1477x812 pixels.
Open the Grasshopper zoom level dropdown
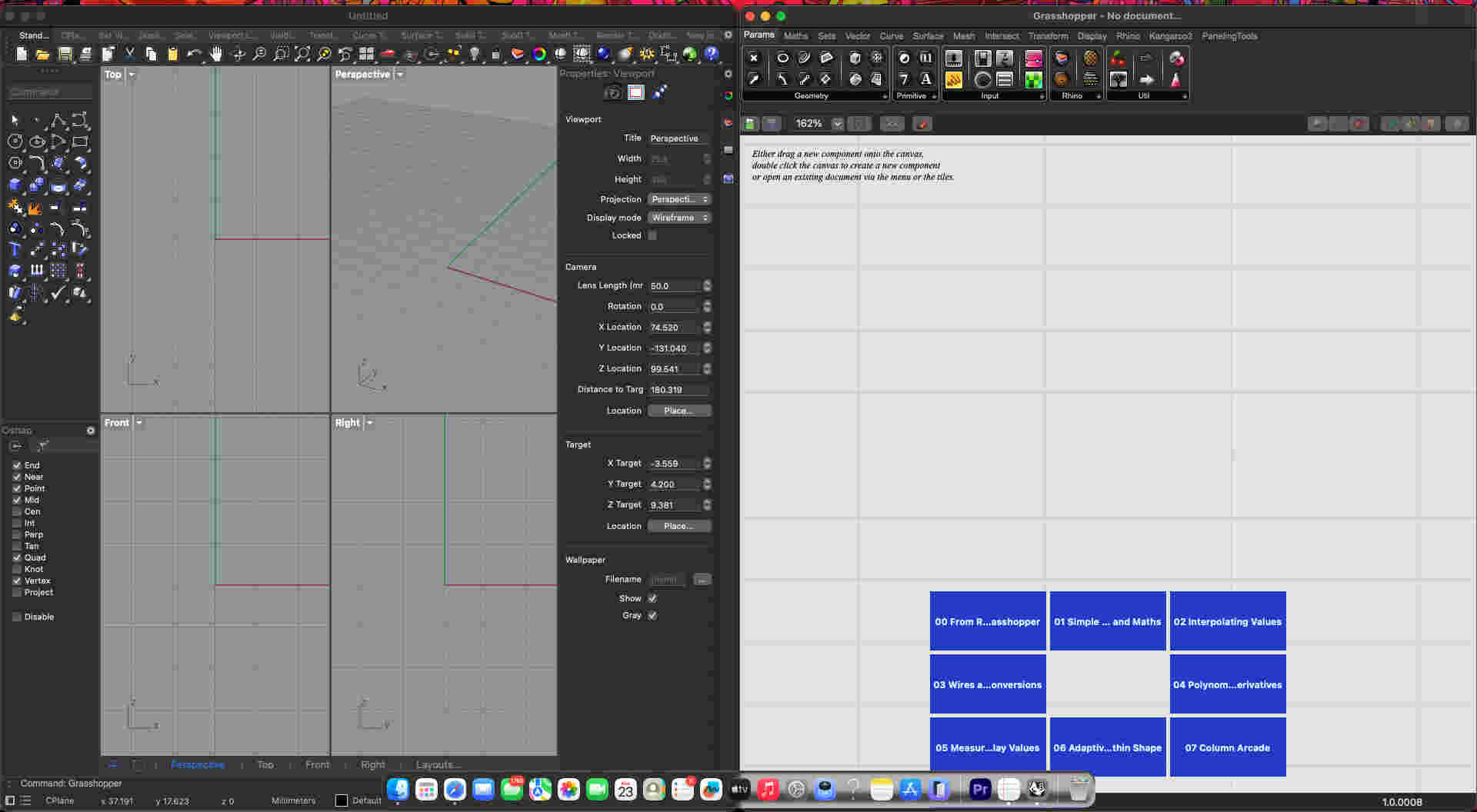pyautogui.click(x=838, y=124)
